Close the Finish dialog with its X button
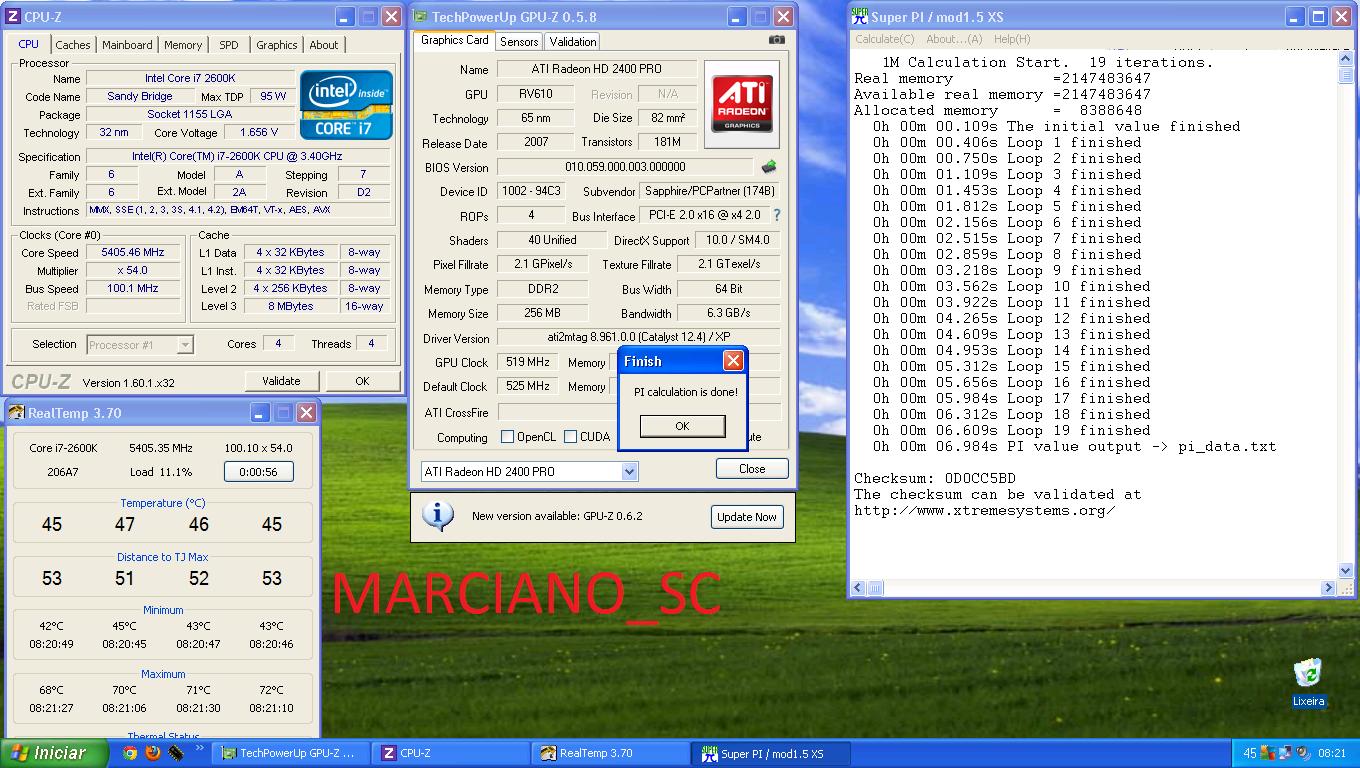The height and width of the screenshot is (768, 1360). (733, 361)
